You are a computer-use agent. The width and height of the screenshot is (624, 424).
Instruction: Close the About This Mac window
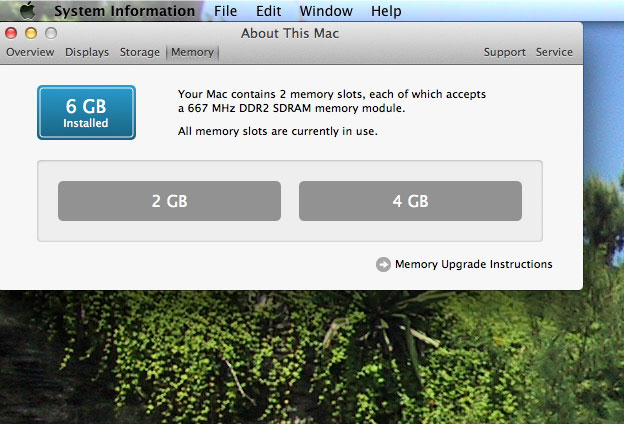click(x=11, y=33)
